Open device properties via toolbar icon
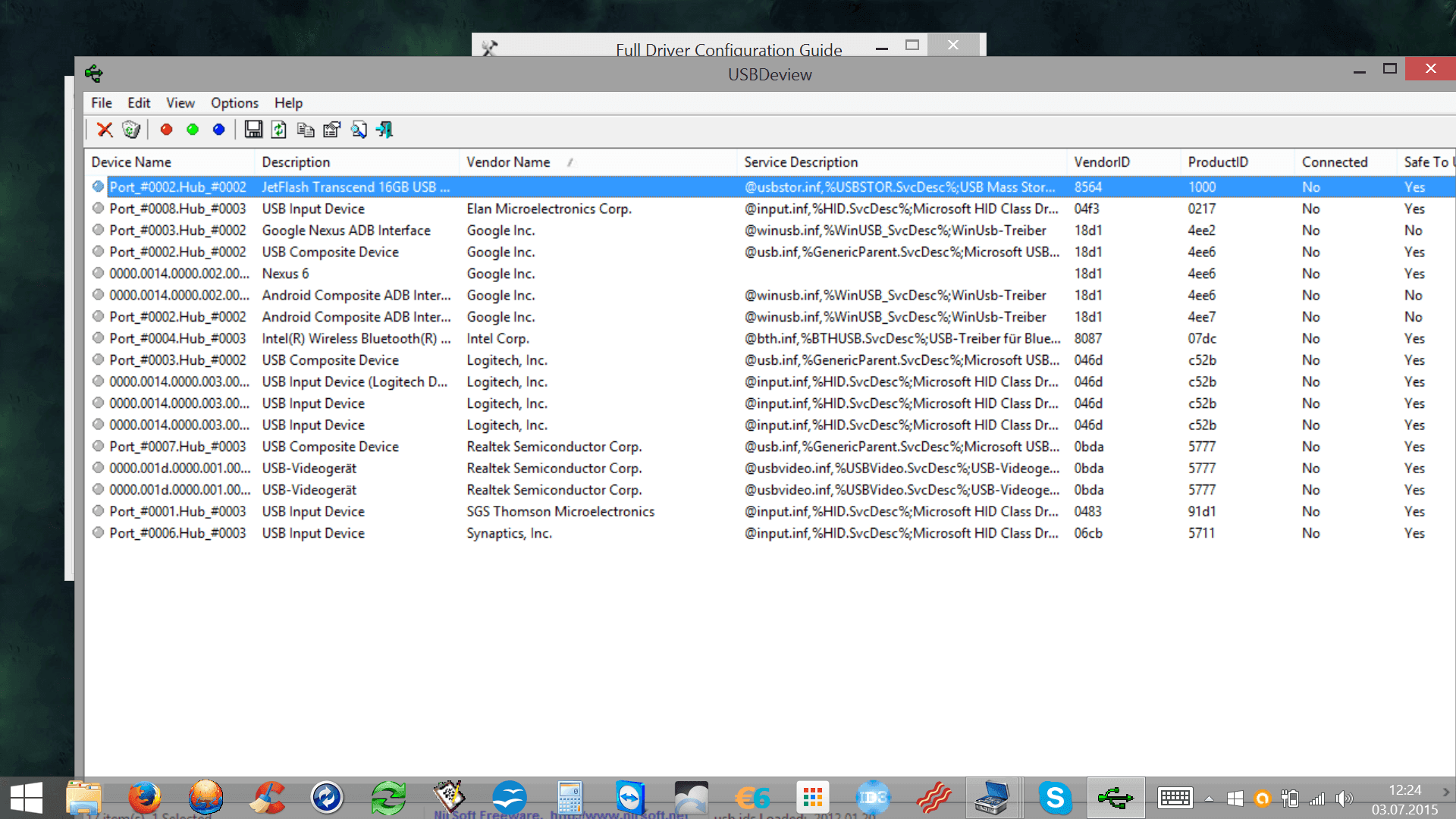 point(331,130)
